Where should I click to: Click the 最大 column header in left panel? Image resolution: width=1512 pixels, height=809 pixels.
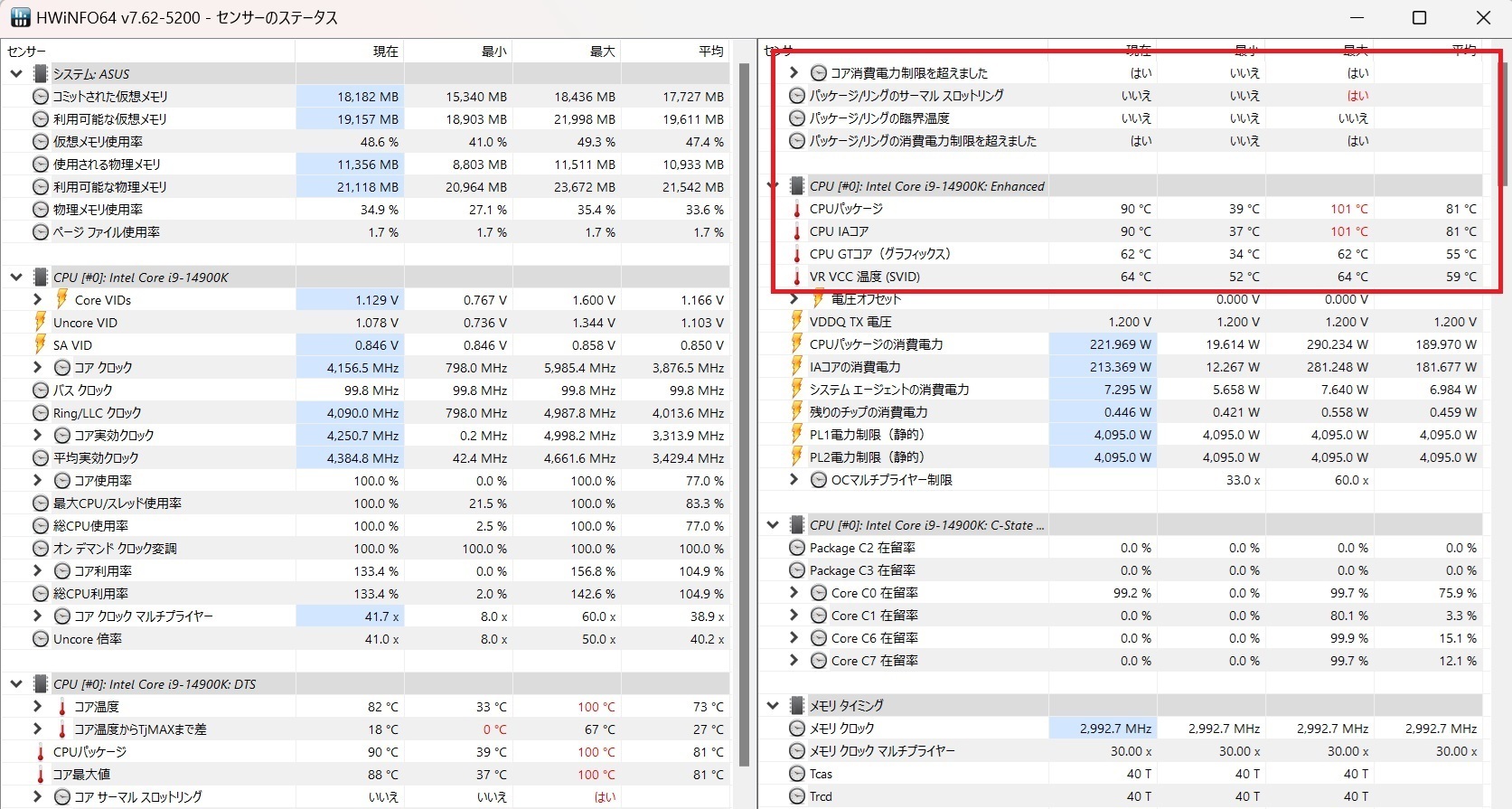pos(567,51)
